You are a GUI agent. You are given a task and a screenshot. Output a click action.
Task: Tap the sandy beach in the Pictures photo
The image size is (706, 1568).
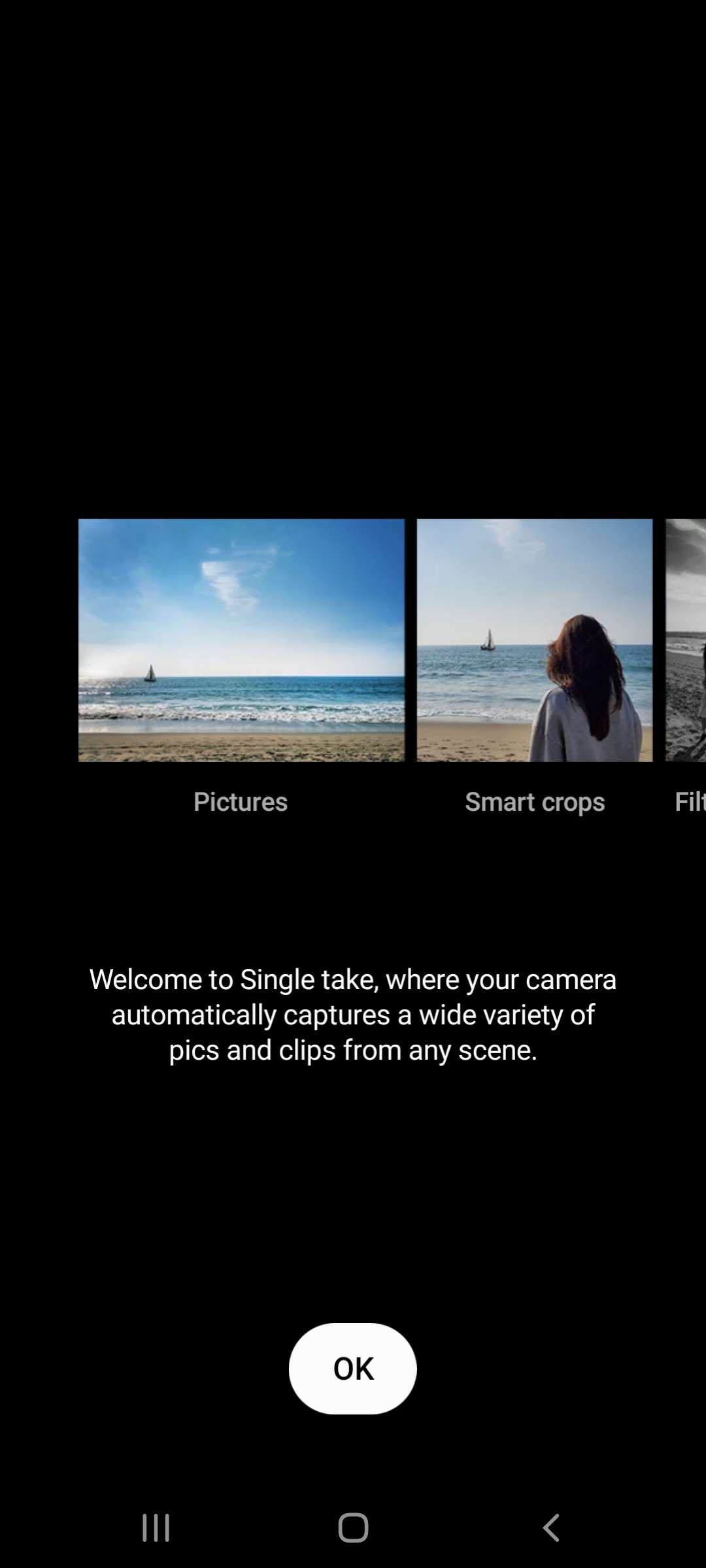point(241,745)
